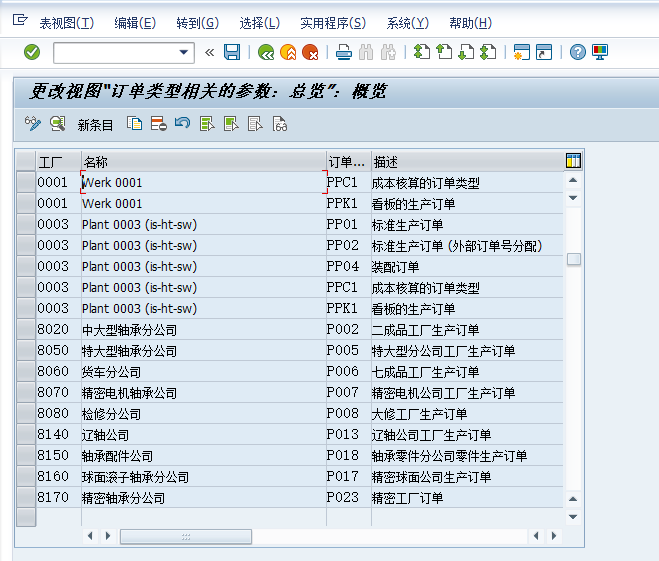Save with the floppy disk icon
Image resolution: width=659 pixels, height=561 pixels.
tap(232, 52)
